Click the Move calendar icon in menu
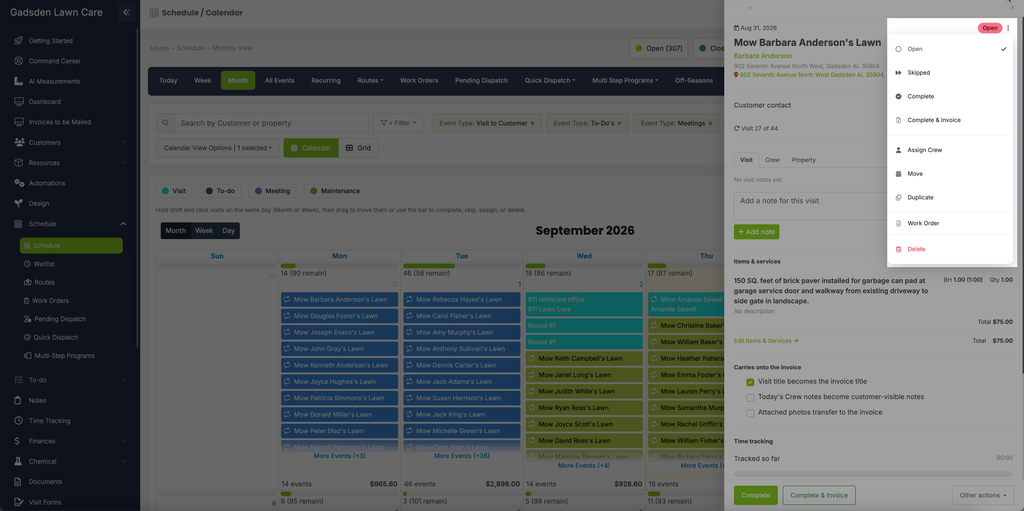The height and width of the screenshot is (511, 1024). pyautogui.click(x=899, y=174)
